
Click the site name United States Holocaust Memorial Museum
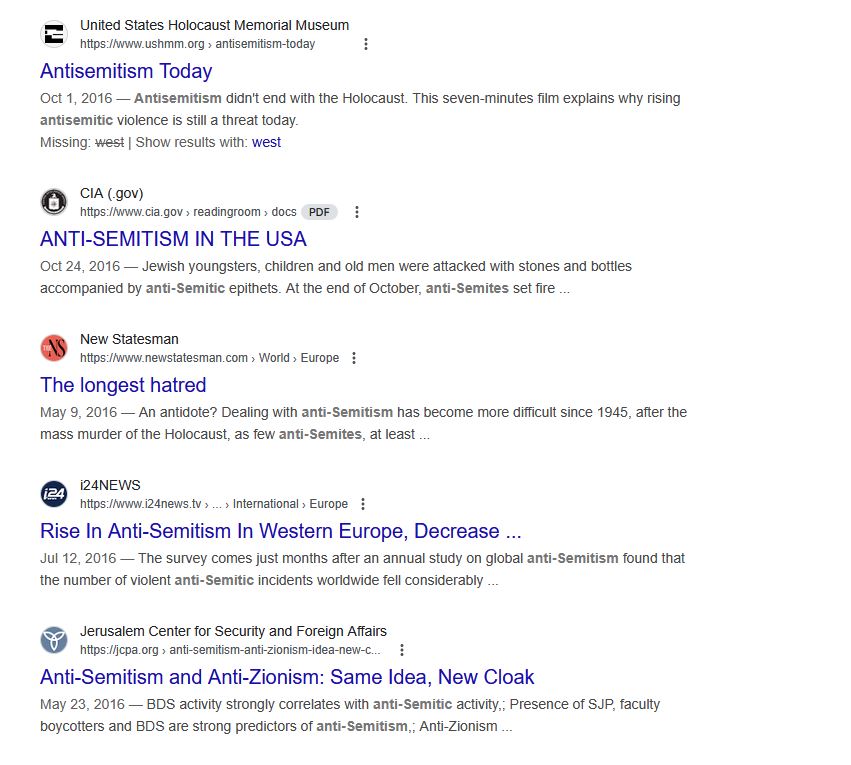214,26
